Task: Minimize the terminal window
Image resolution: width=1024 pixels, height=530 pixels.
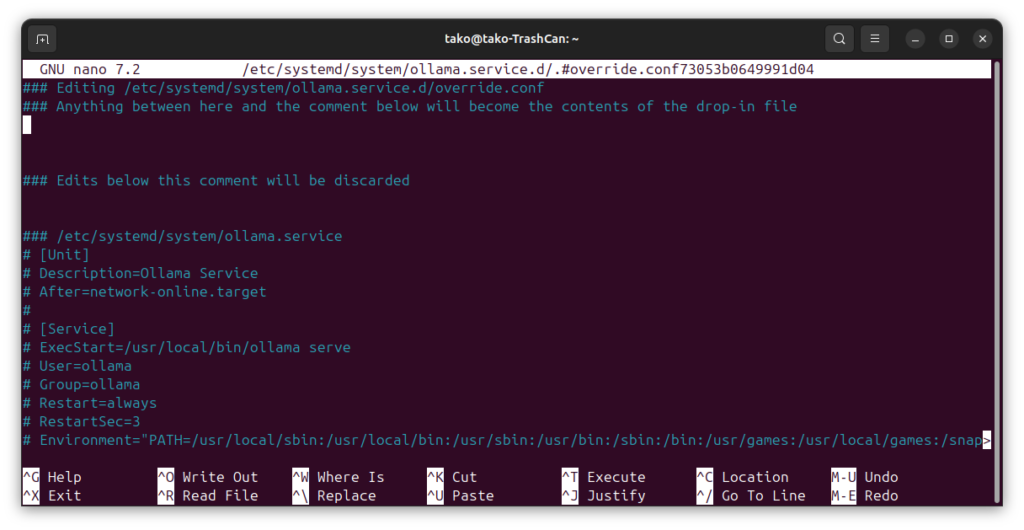Action: click(915, 39)
